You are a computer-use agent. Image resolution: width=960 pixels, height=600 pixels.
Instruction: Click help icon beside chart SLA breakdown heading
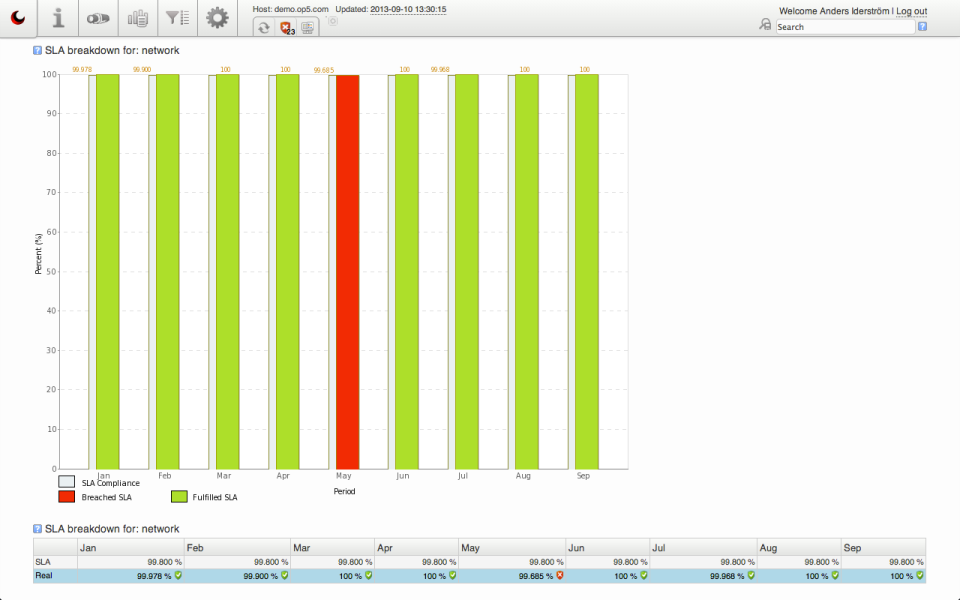(37, 50)
